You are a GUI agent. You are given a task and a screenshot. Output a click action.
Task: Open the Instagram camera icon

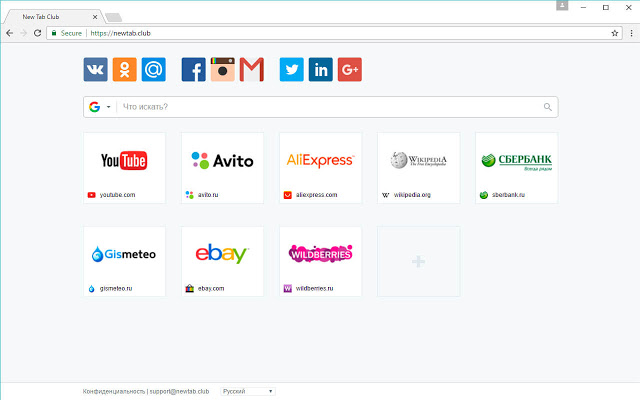pos(222,69)
